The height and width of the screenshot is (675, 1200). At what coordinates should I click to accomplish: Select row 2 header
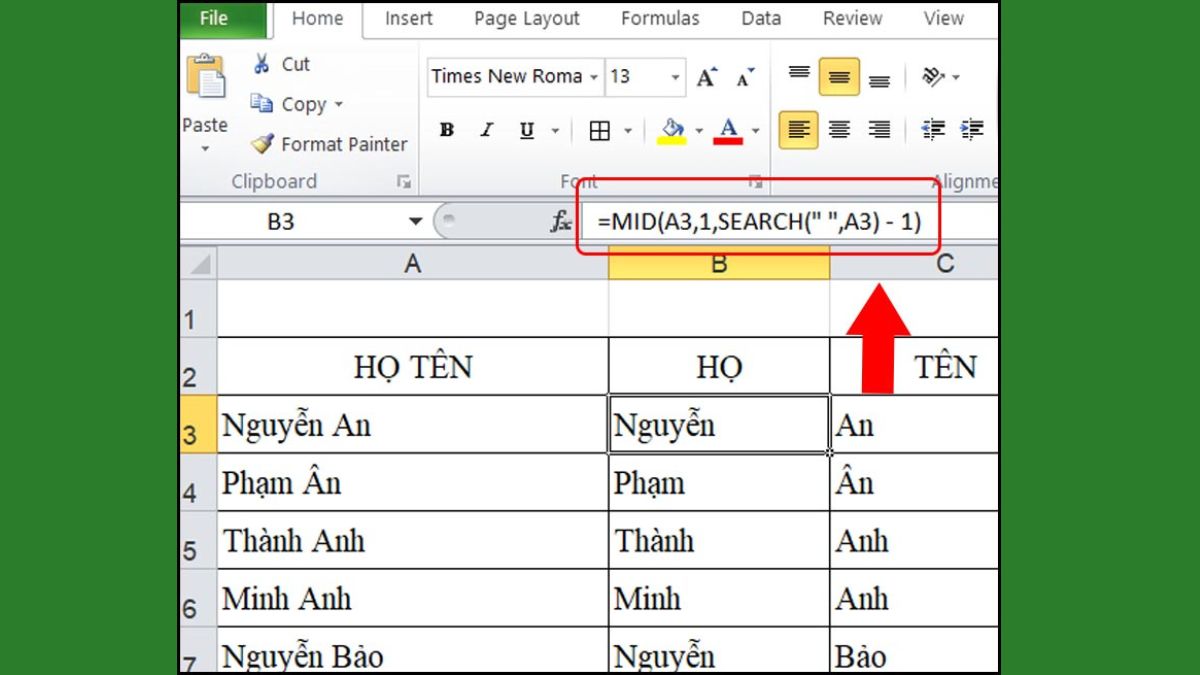(x=198, y=366)
